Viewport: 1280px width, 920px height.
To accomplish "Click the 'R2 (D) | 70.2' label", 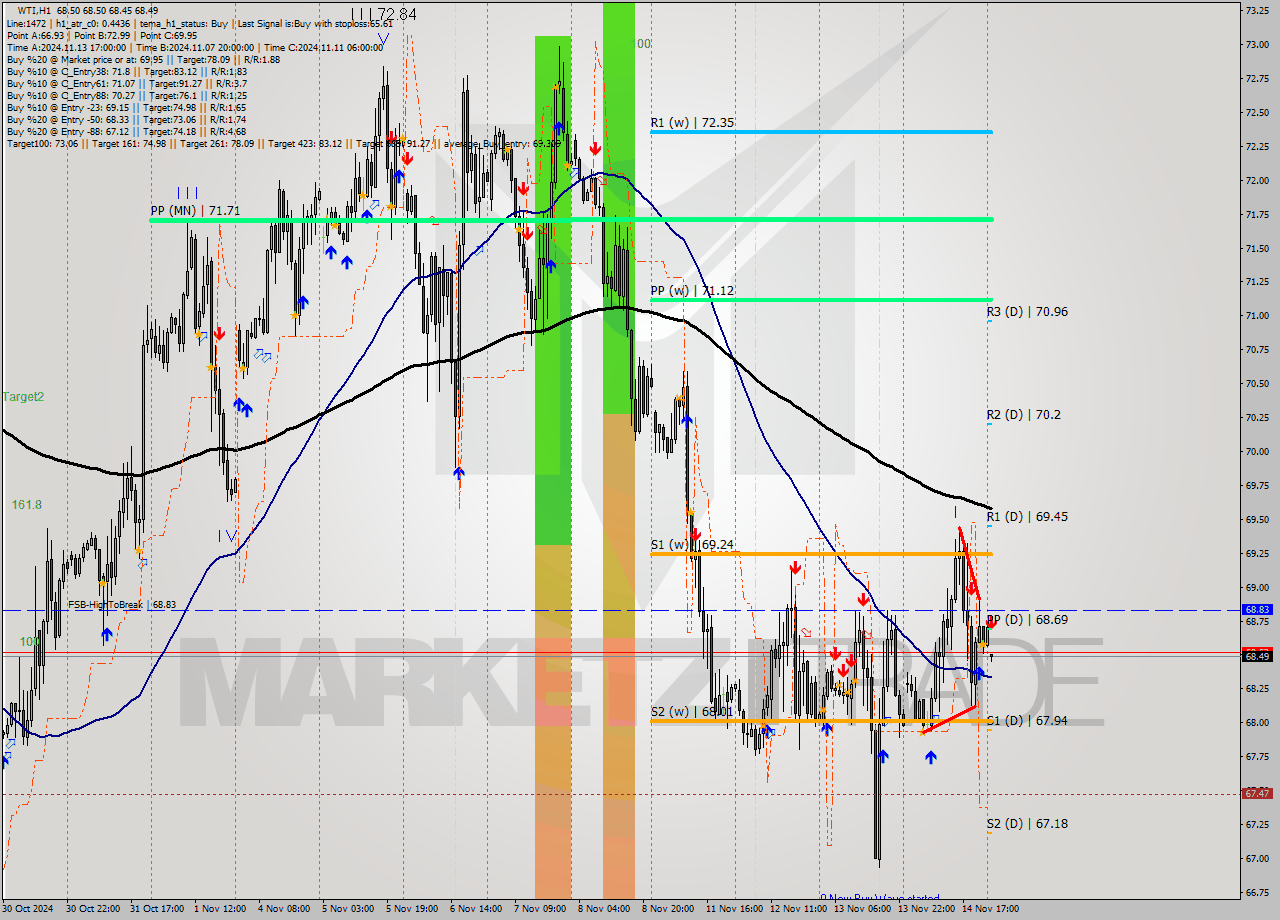I will coord(1024,415).
